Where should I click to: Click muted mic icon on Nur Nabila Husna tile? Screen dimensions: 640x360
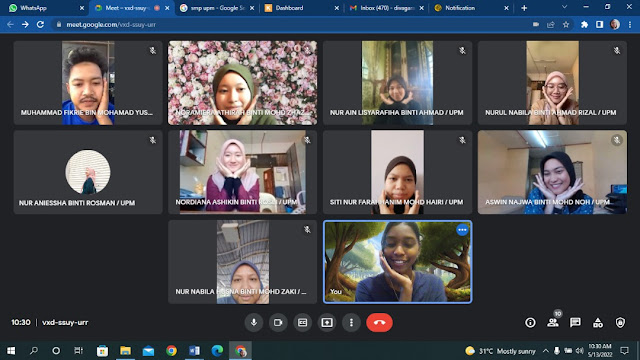click(307, 230)
